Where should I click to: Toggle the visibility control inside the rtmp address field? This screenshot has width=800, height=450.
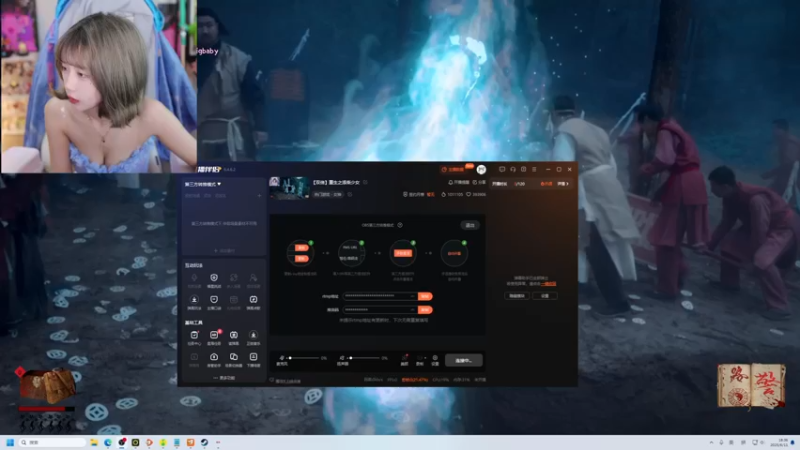[412, 296]
